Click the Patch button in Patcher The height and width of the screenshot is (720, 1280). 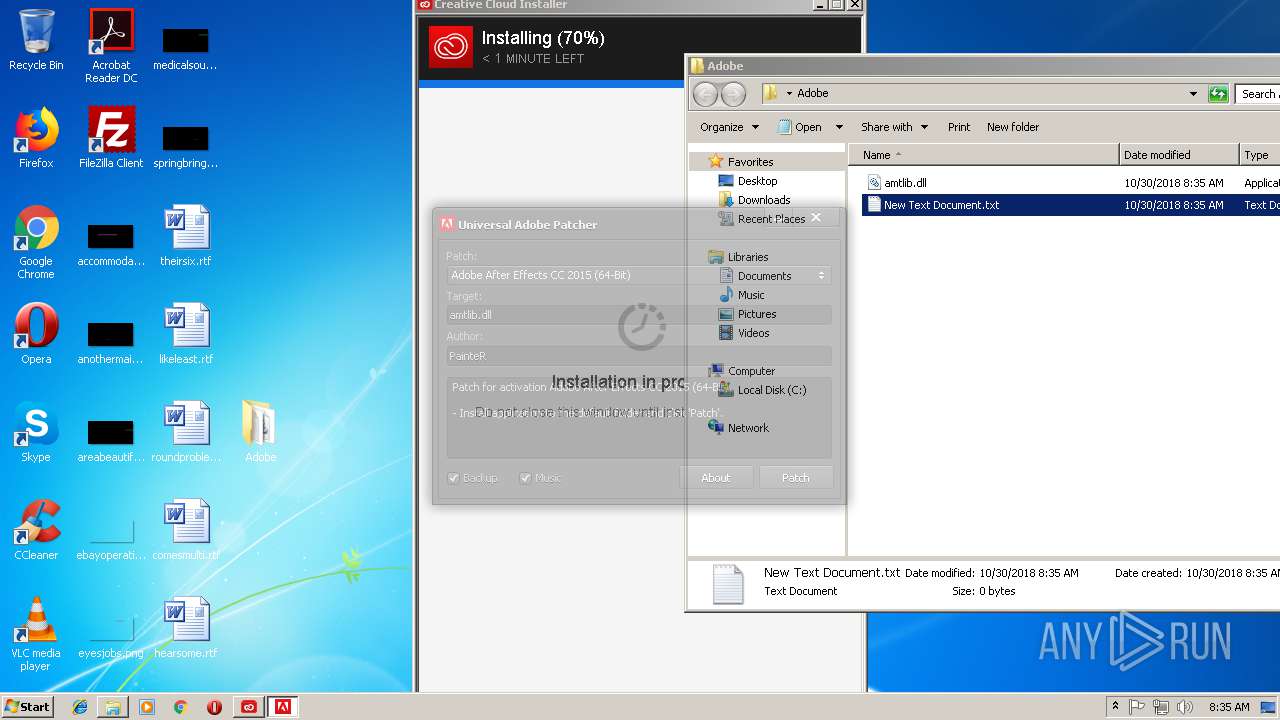point(796,478)
